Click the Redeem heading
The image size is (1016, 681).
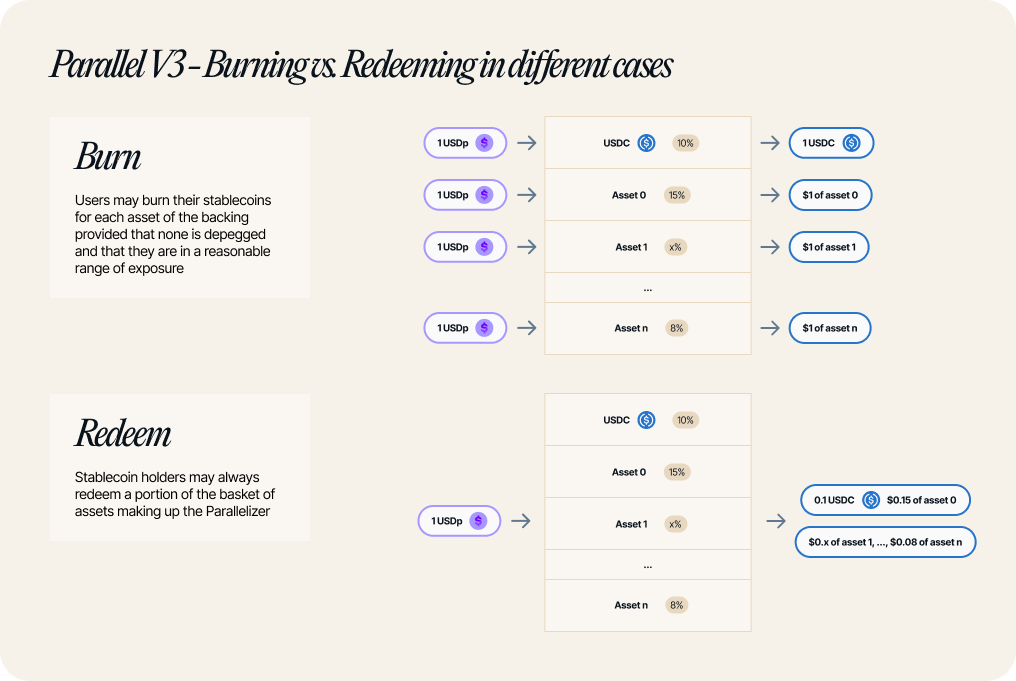pyautogui.click(x=123, y=433)
